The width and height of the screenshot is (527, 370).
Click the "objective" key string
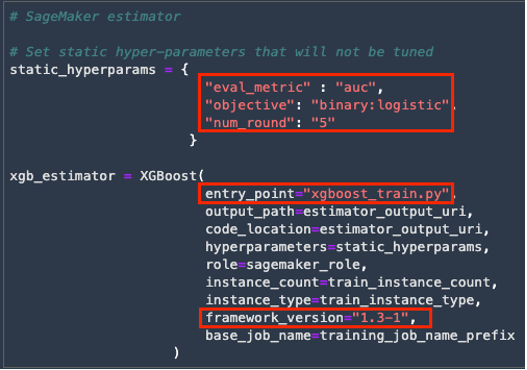point(250,105)
